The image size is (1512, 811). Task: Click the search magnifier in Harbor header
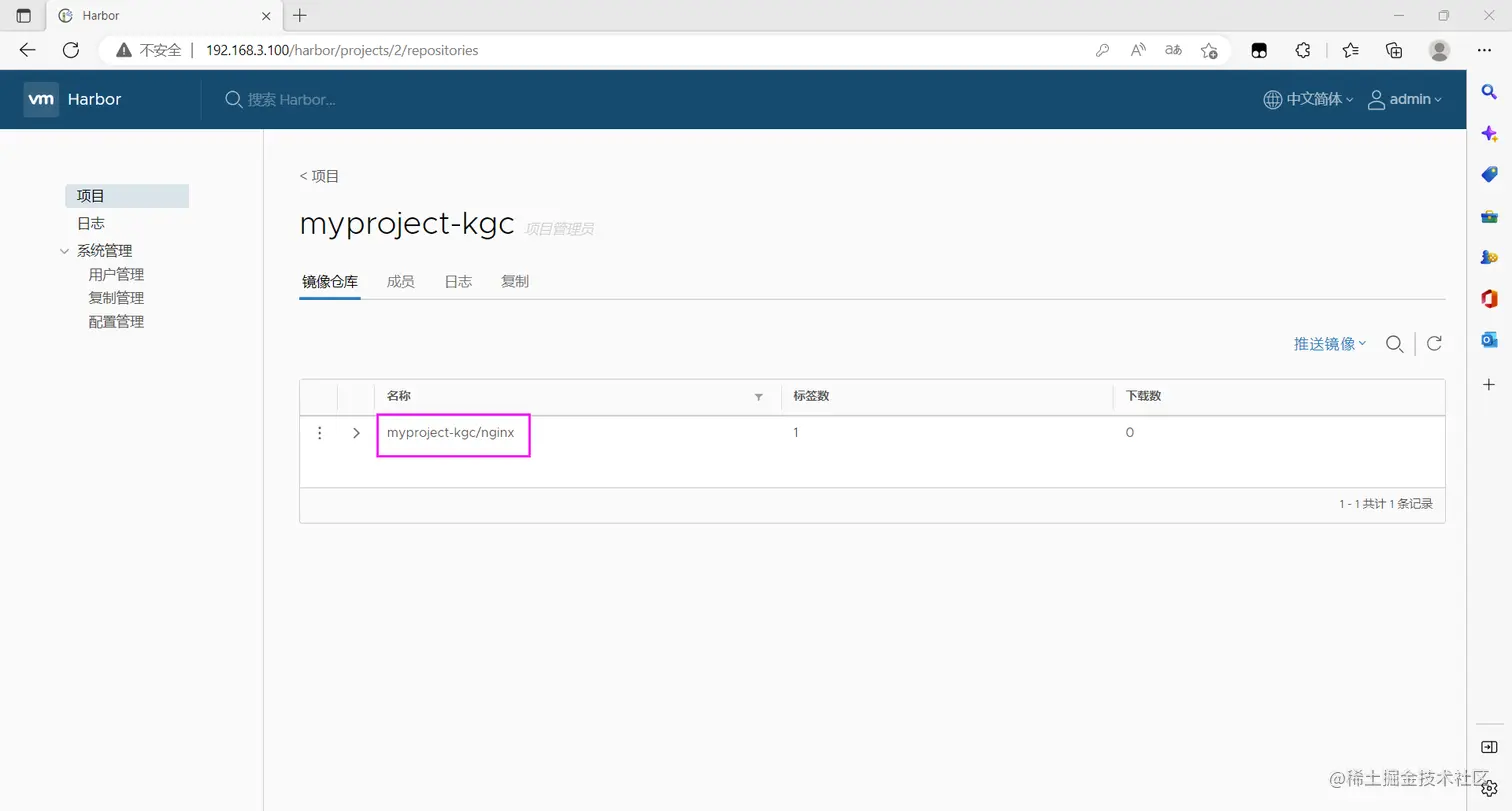233,99
